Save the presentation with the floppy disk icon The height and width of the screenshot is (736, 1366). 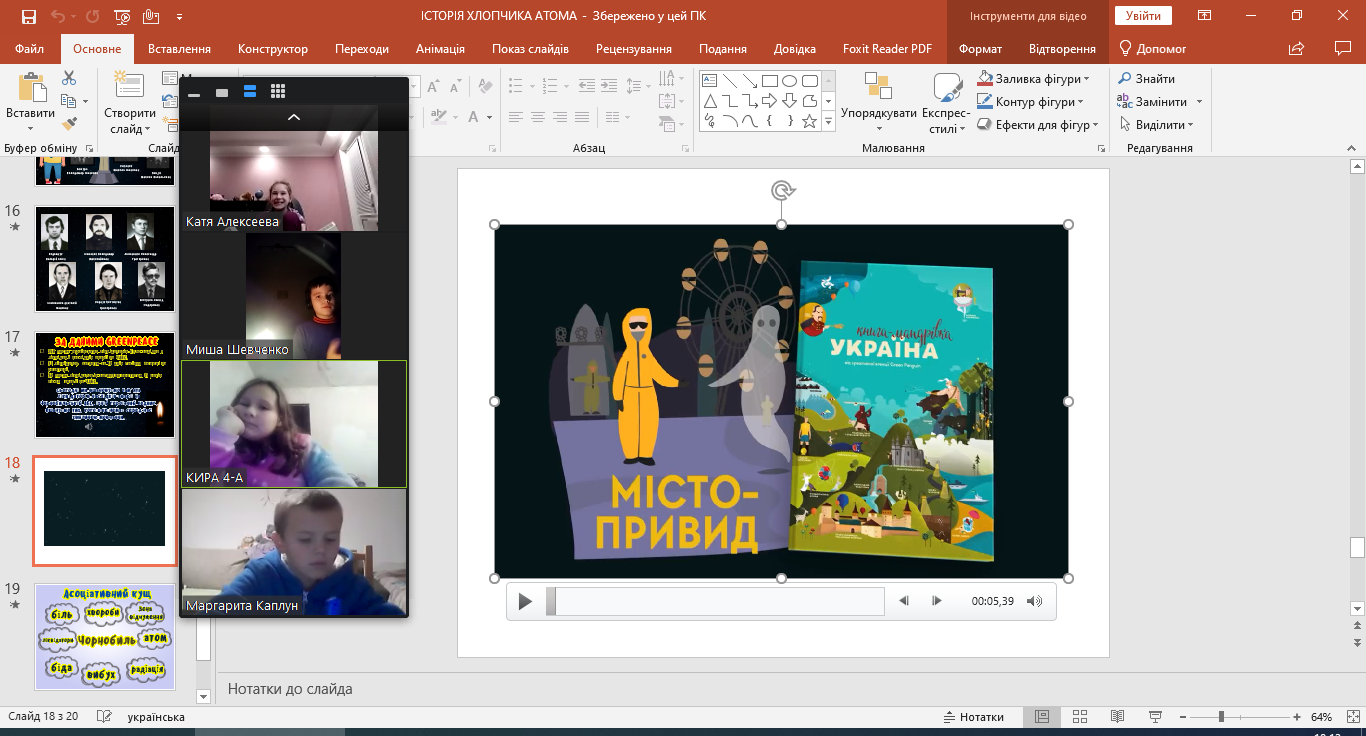(28, 16)
